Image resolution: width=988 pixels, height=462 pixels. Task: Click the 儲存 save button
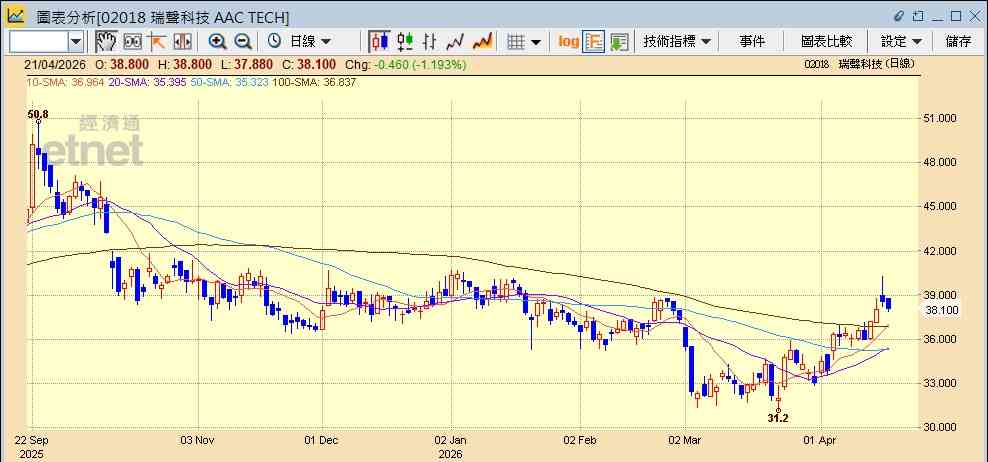tap(958, 42)
